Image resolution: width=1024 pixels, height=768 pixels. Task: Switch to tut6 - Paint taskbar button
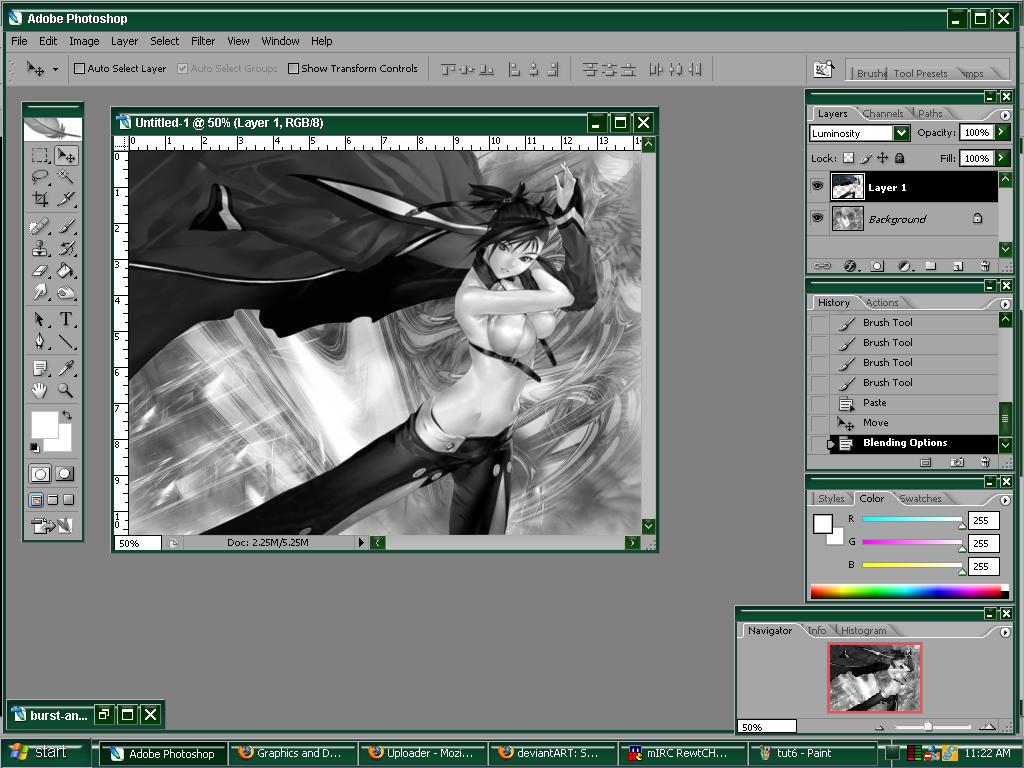812,753
